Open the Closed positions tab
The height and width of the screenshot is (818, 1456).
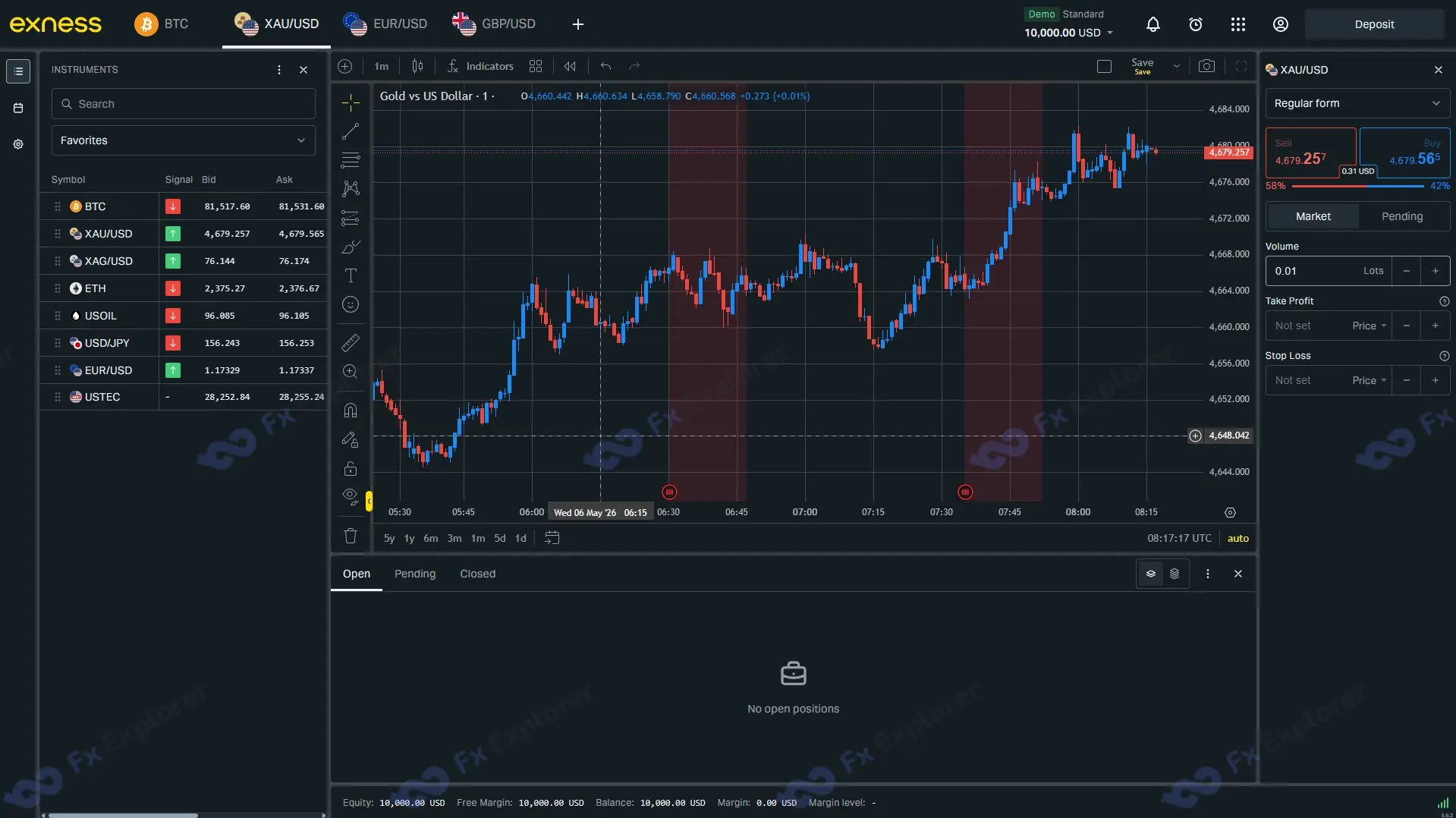(x=477, y=574)
